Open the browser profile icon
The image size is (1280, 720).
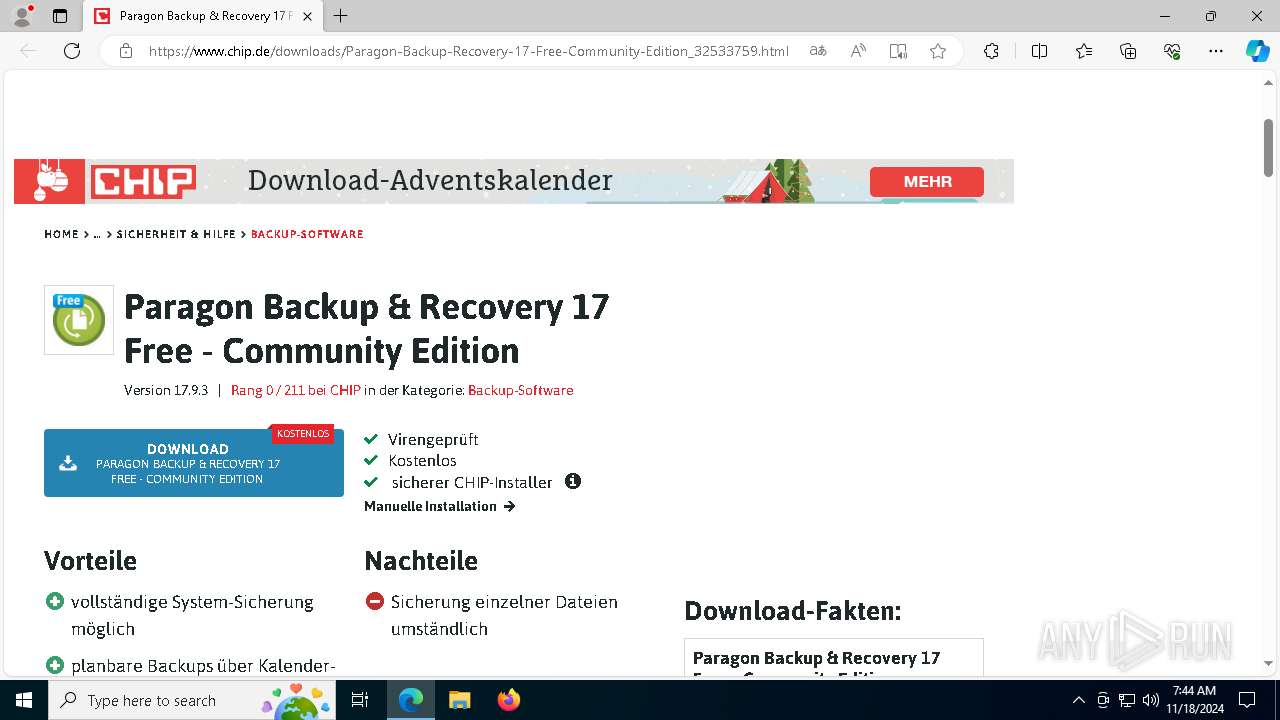coord(22,16)
